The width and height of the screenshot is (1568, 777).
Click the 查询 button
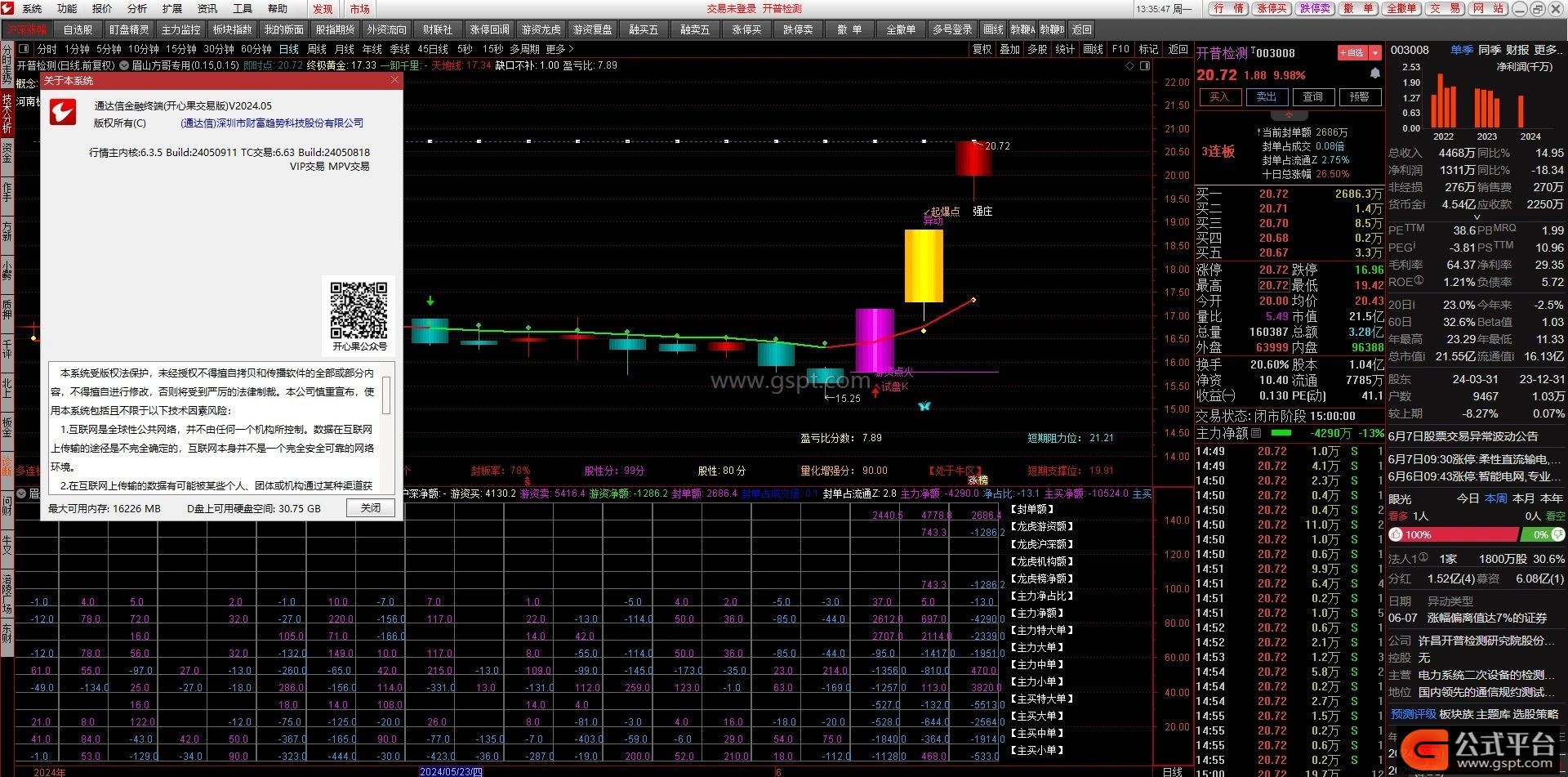1313,97
